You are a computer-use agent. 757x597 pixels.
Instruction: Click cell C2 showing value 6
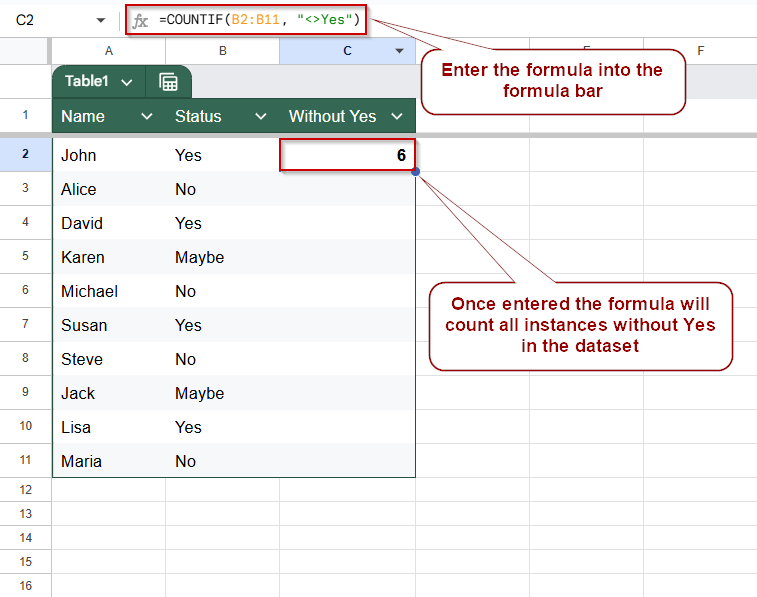(347, 155)
